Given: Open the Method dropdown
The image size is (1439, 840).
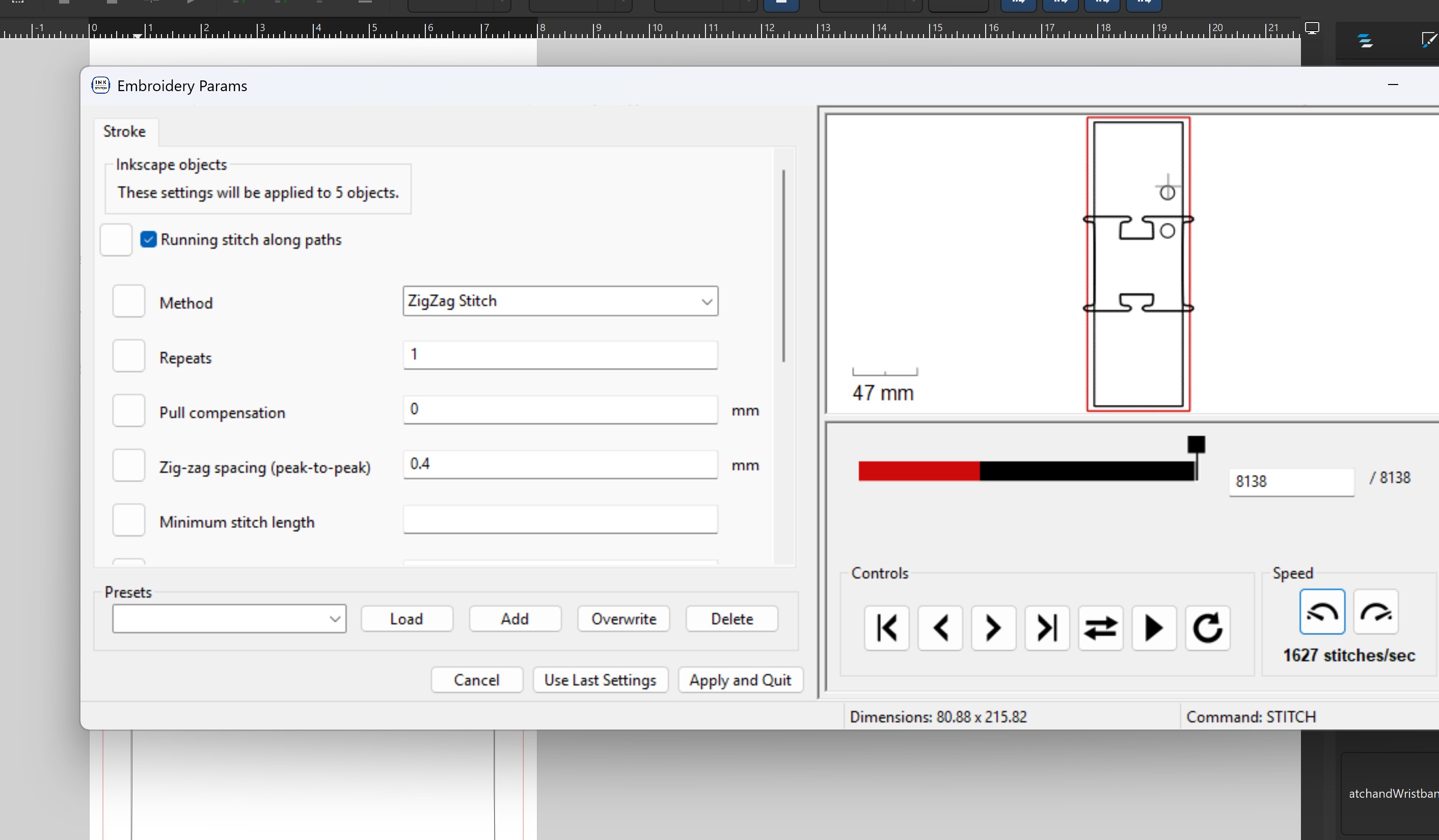Looking at the screenshot, I should coord(560,301).
